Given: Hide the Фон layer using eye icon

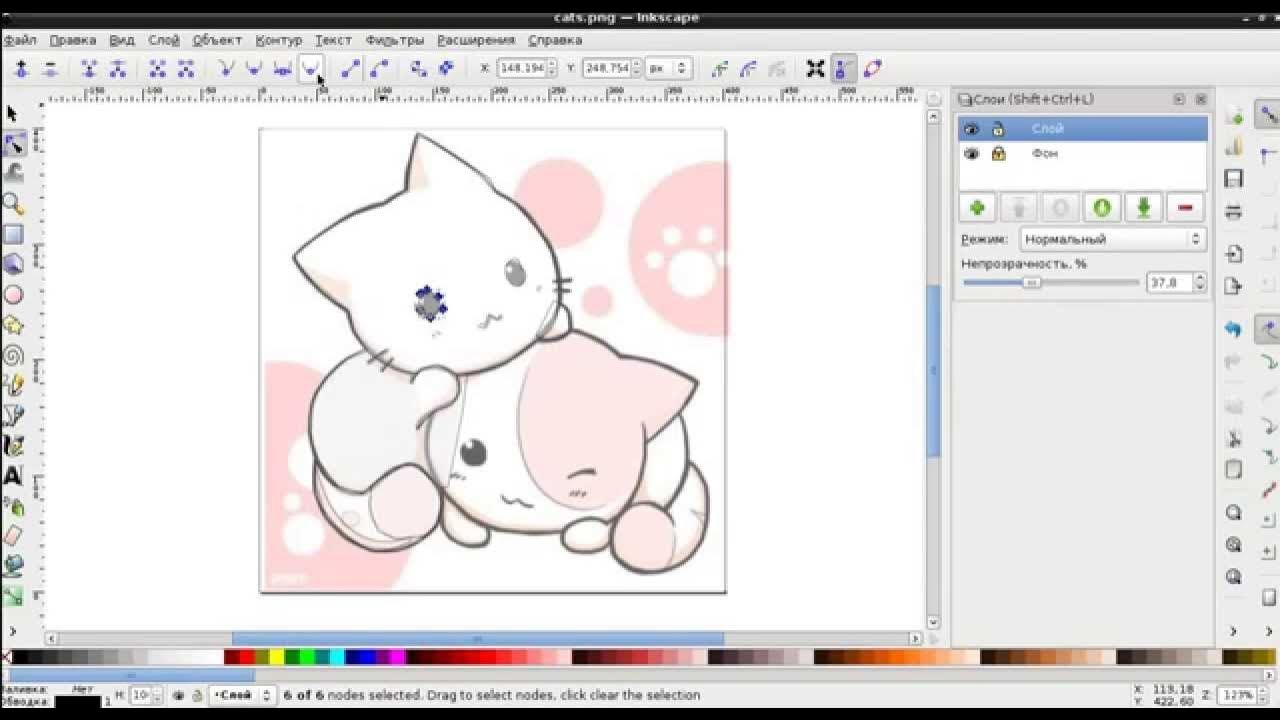Looking at the screenshot, I should (x=971, y=154).
